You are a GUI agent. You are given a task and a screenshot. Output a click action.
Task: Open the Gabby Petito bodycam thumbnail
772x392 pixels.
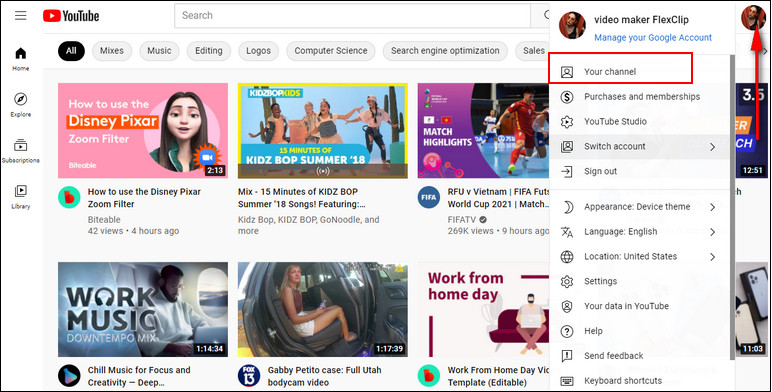pos(322,309)
